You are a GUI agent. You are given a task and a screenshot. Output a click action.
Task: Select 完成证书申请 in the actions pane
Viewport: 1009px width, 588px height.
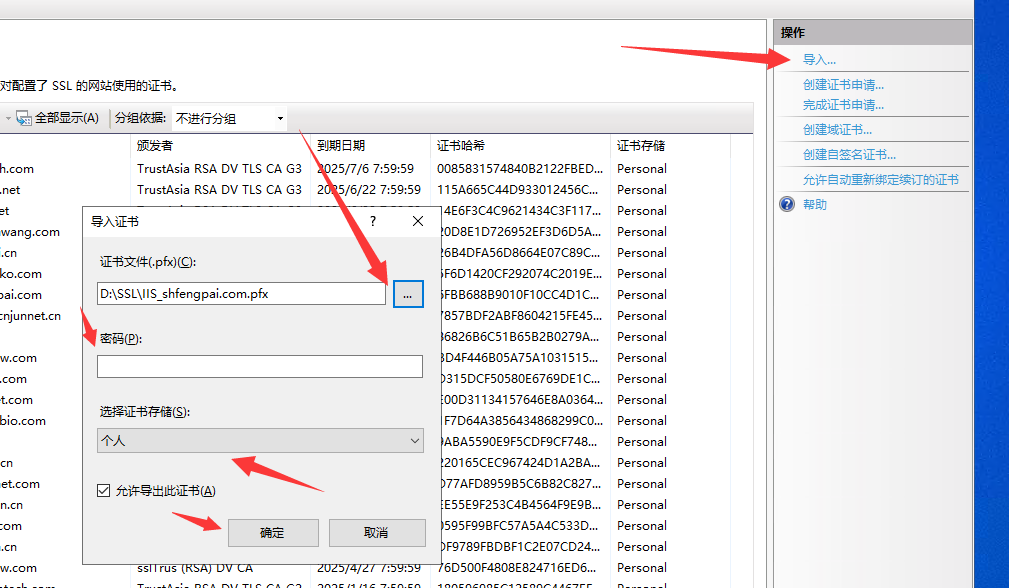point(843,104)
